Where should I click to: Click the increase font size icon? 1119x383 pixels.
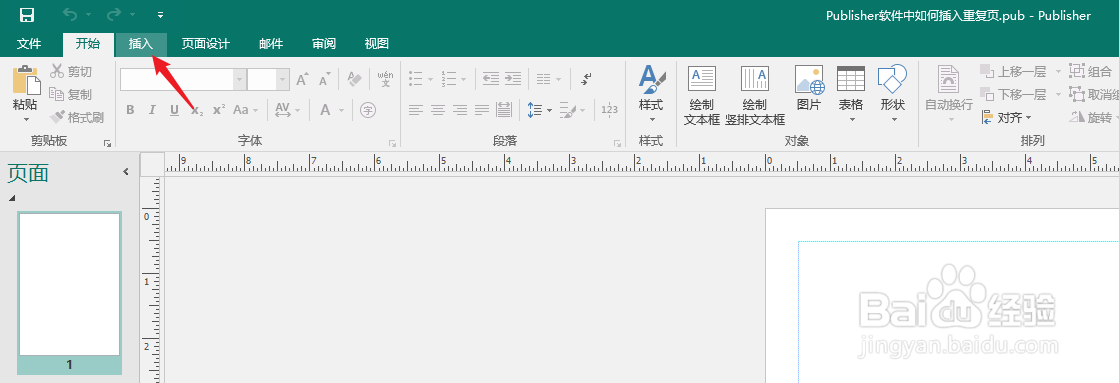tap(303, 79)
